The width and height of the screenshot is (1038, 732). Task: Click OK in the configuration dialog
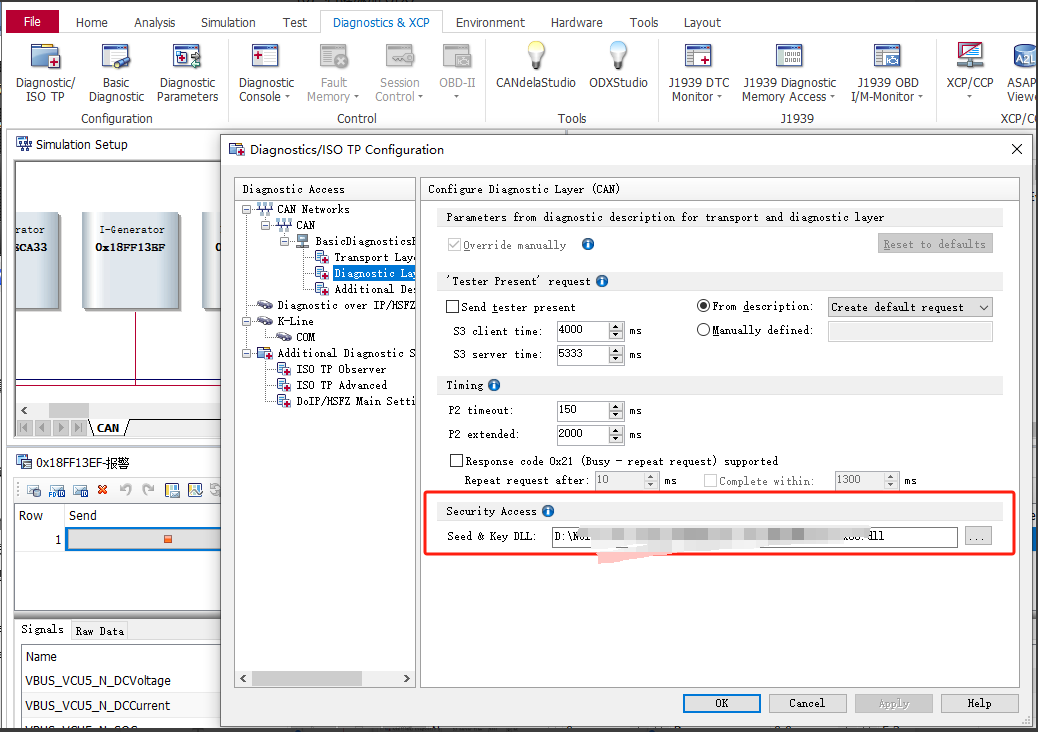[x=722, y=703]
